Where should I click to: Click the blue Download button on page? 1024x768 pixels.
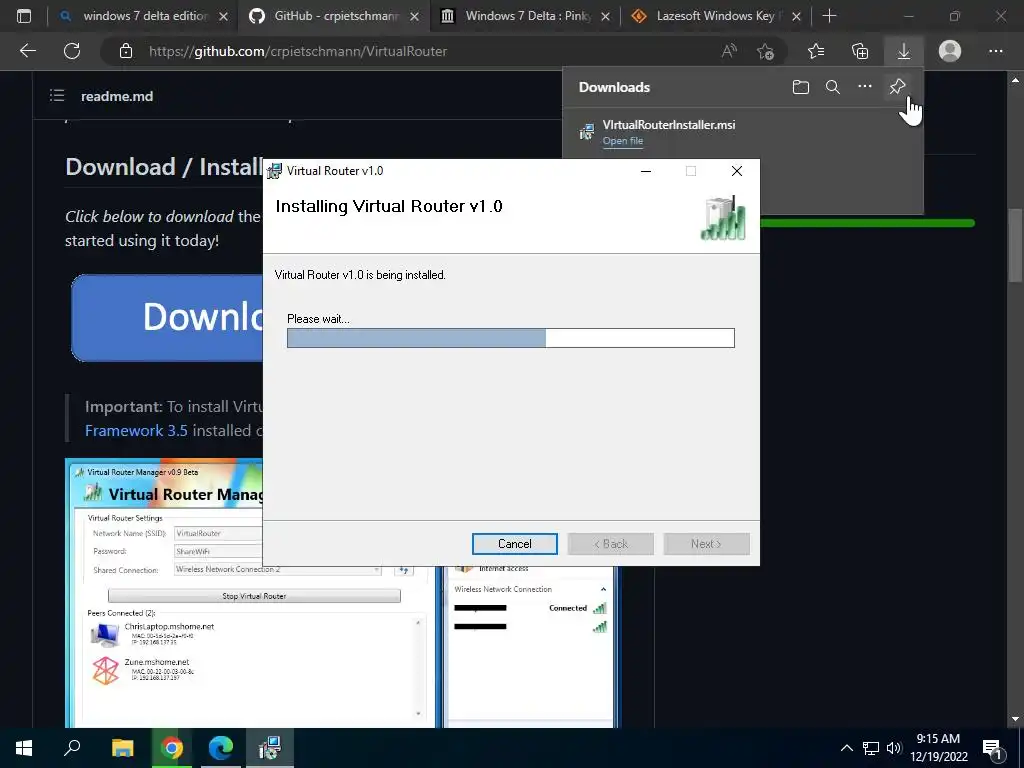pyautogui.click(x=167, y=317)
